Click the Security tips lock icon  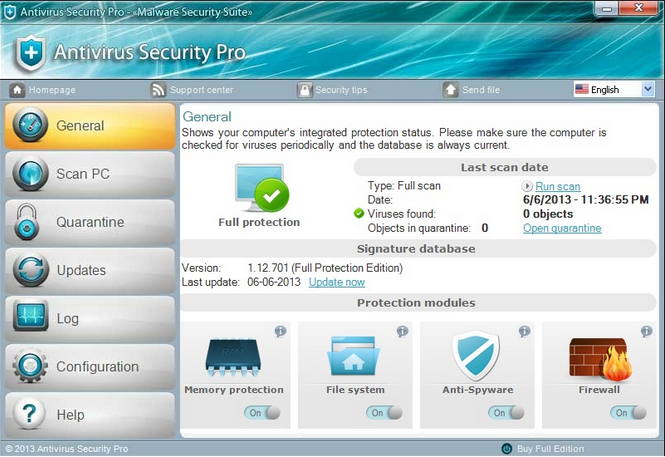click(x=305, y=90)
